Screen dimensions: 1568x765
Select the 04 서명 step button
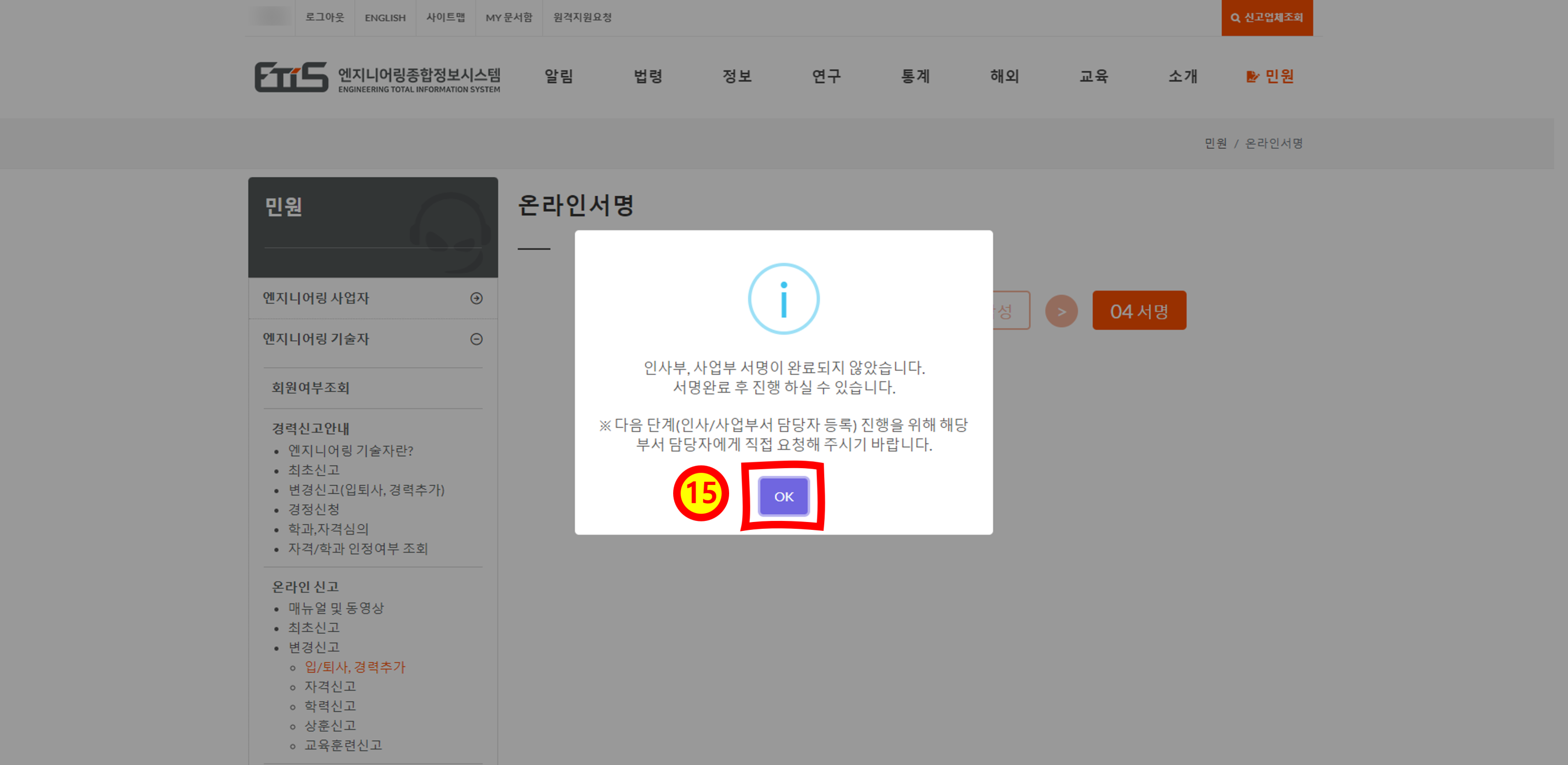[1139, 311]
